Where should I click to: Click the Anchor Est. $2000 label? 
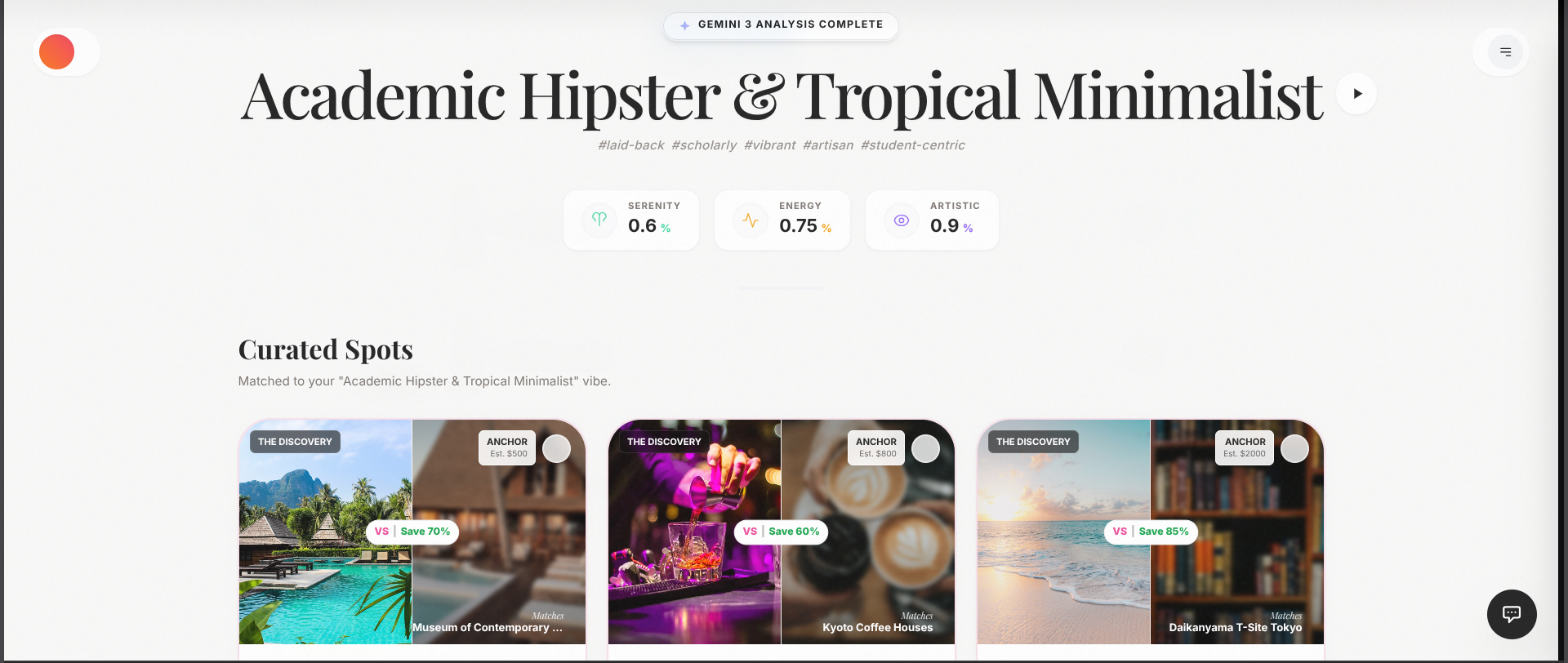tap(1245, 447)
